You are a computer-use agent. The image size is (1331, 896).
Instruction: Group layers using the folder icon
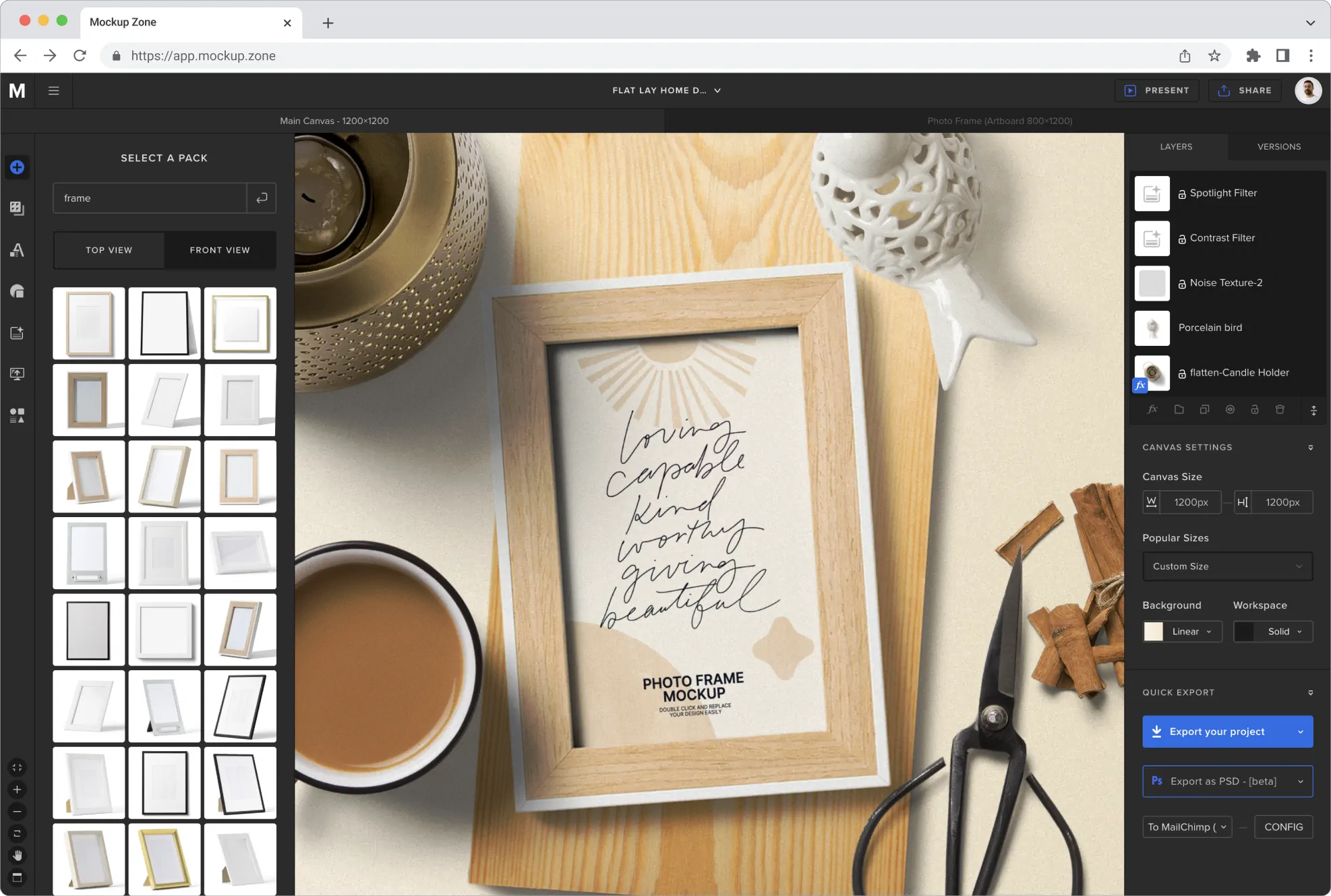1179,409
